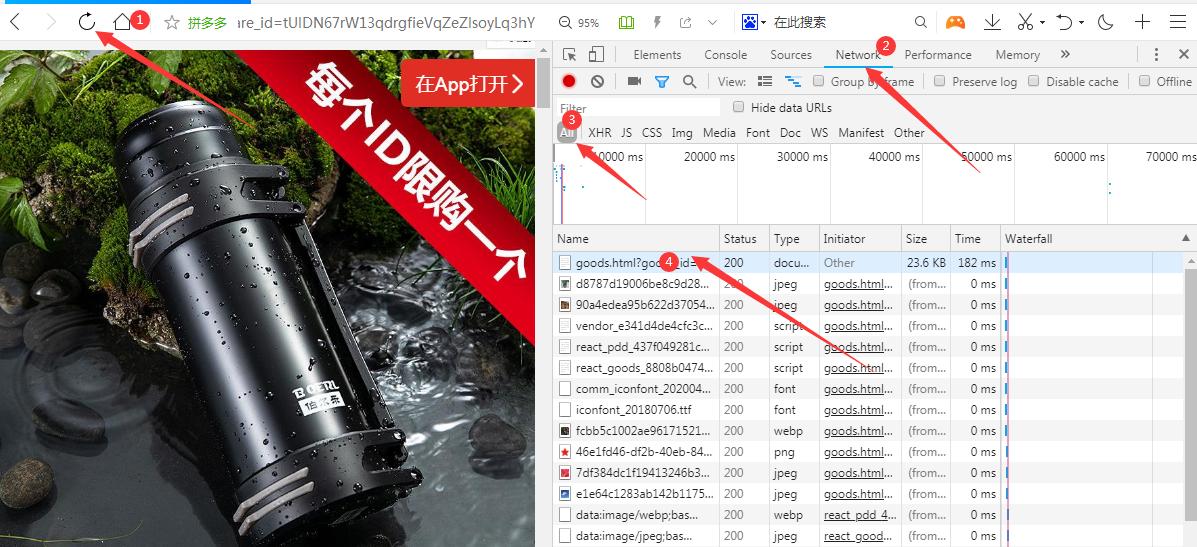Click the capture screenshots camera icon

(x=634, y=81)
